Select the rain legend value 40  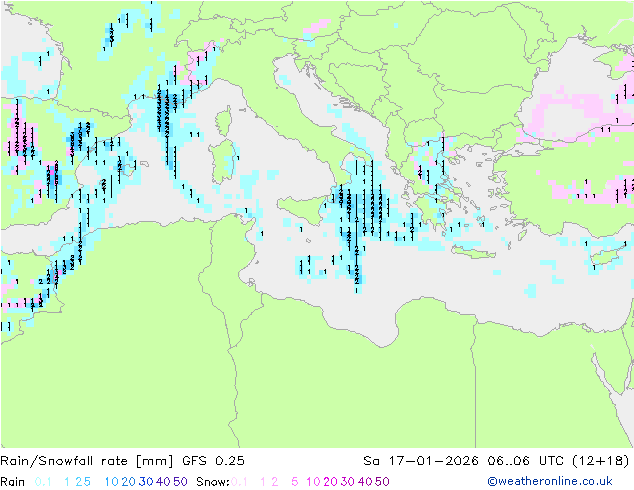[x=163, y=482]
